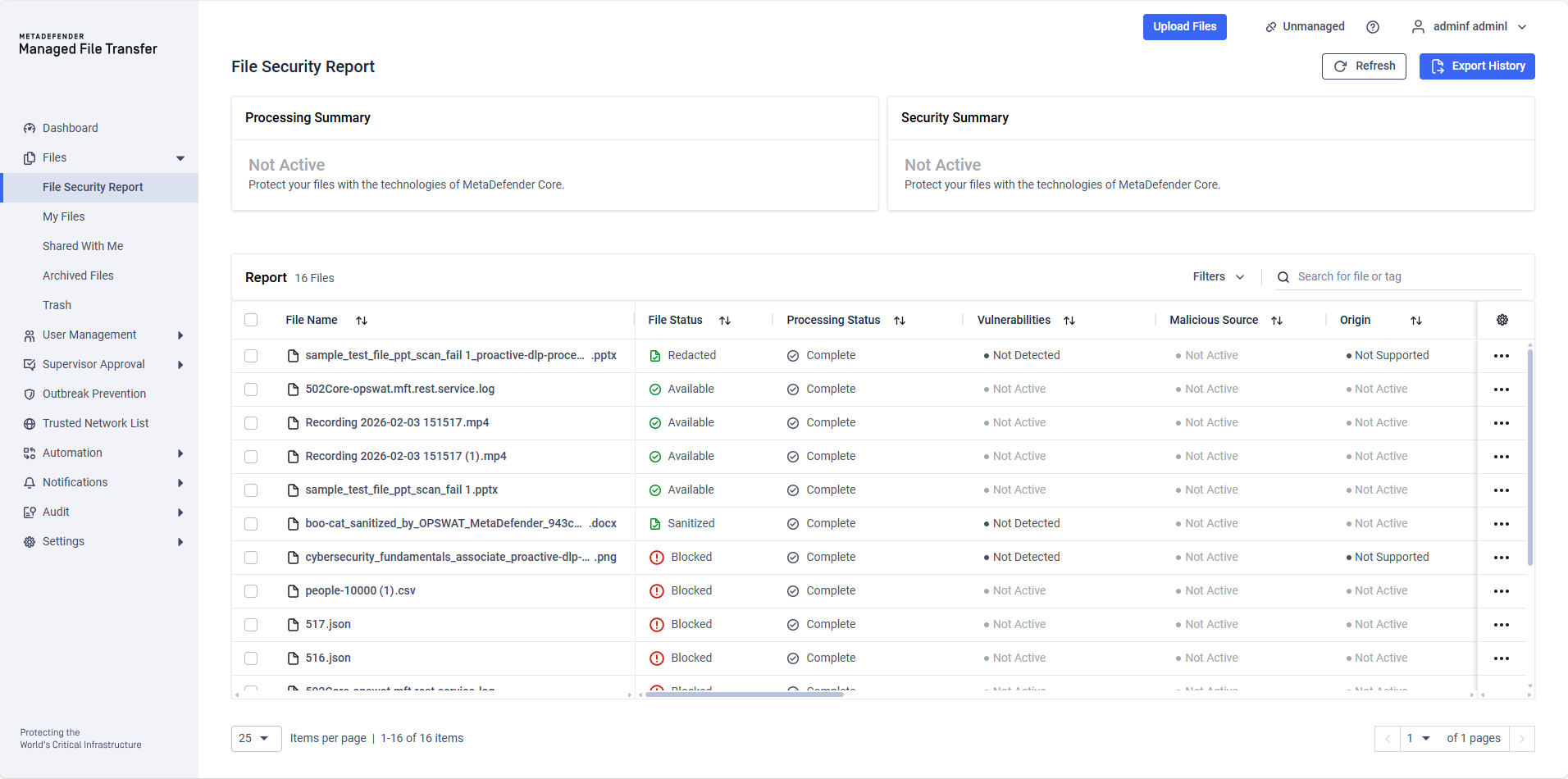Check the box for 516.json
This screenshot has height=779, width=1568.
pyautogui.click(x=251, y=658)
